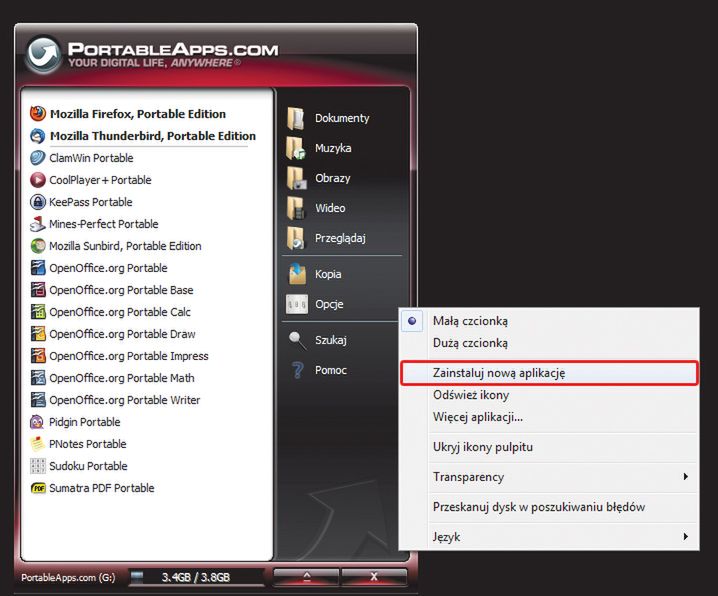Image resolution: width=718 pixels, height=596 pixels.
Task: Click the Szukaj label link
Action: (x=331, y=340)
